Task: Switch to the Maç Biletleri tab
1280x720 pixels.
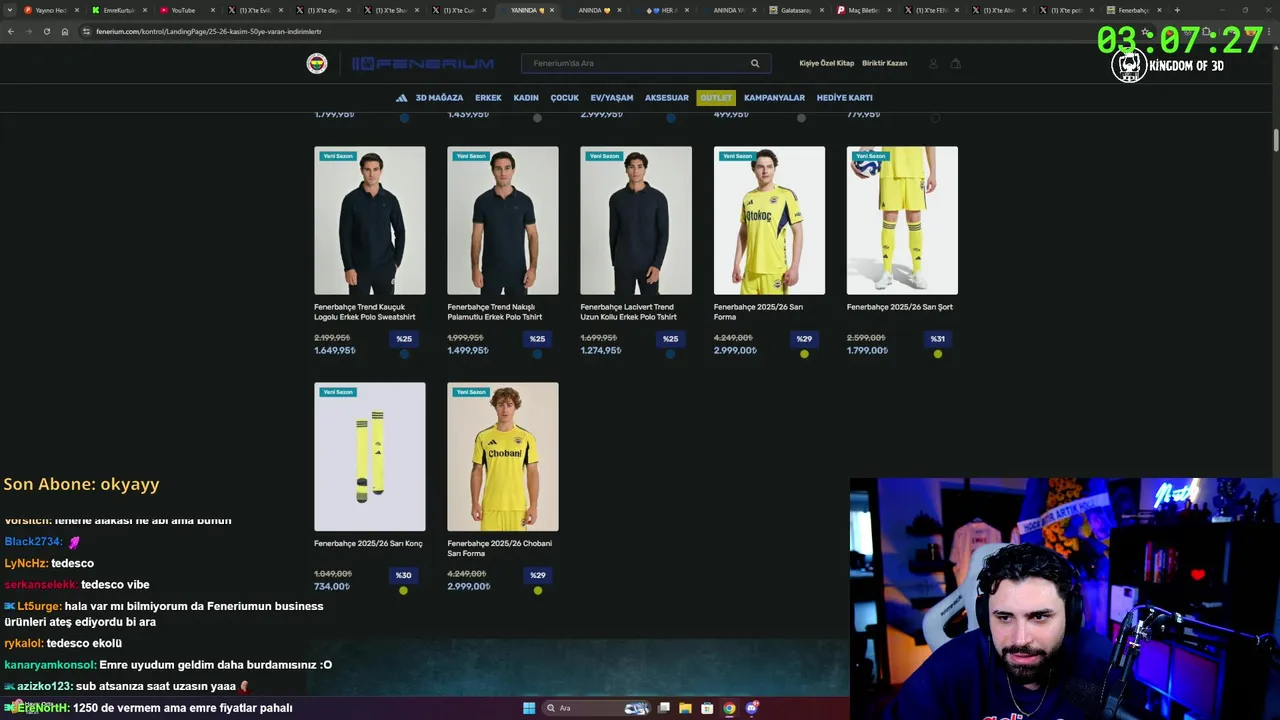Action: click(862, 10)
